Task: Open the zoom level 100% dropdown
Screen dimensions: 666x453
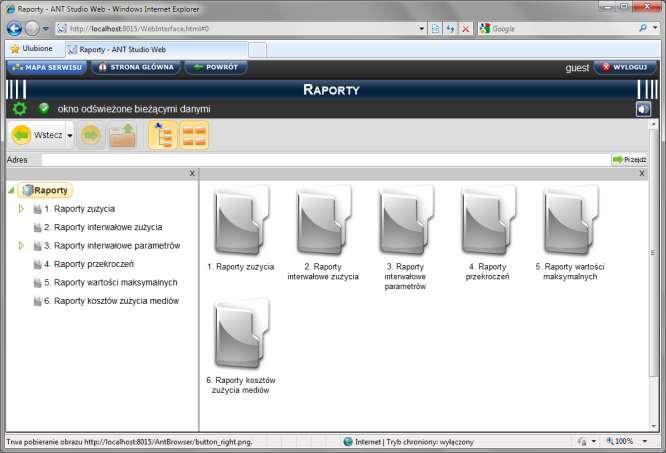Action: (645, 442)
